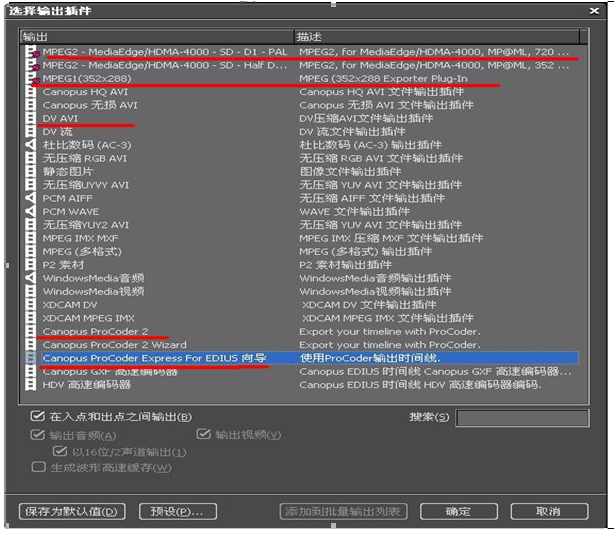This screenshot has width=614, height=533.
Task: Select P2 素材输出插件 description
Action: click(x=345, y=265)
